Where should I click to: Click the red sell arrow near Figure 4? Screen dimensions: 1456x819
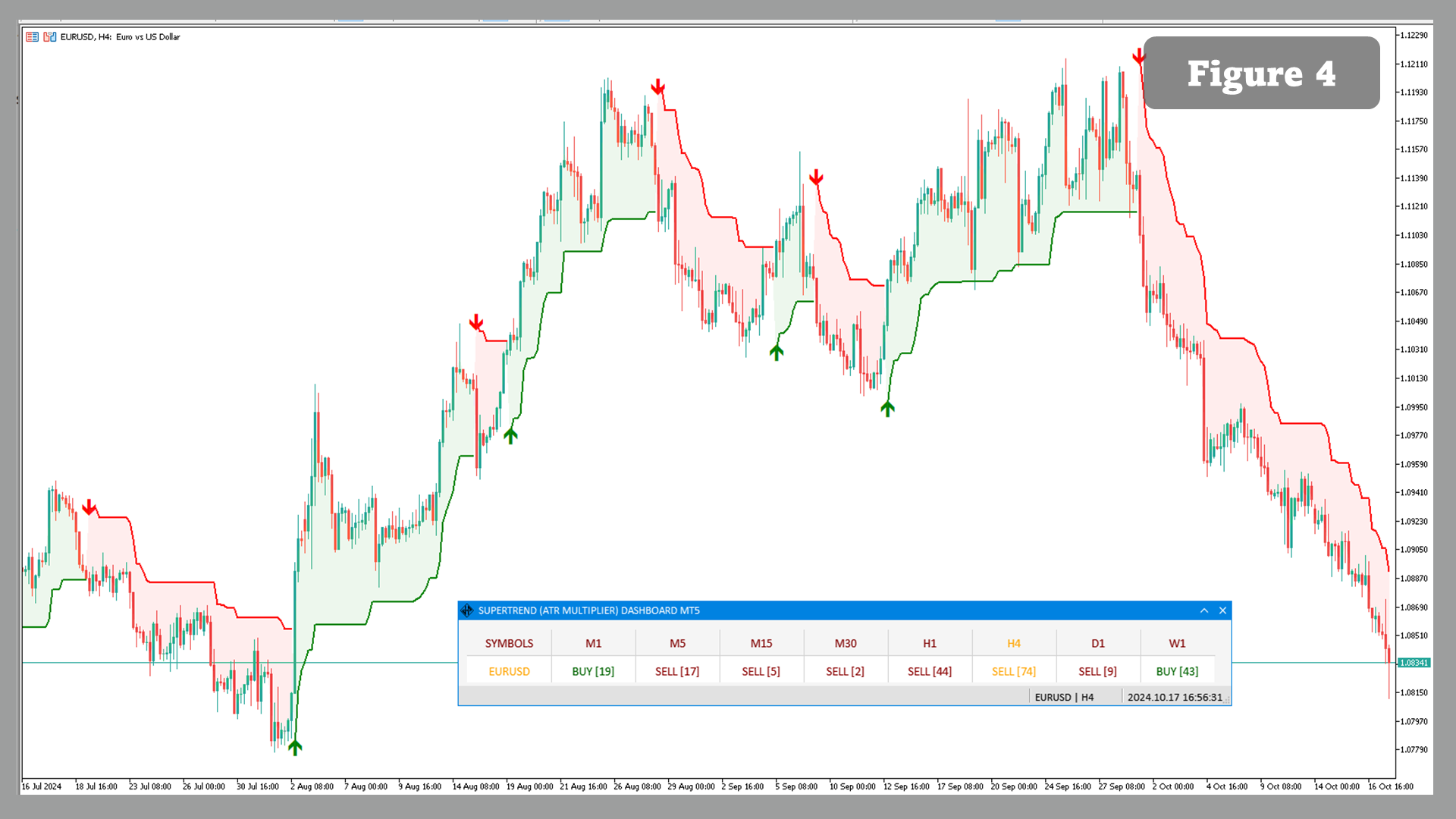pyautogui.click(x=1138, y=57)
